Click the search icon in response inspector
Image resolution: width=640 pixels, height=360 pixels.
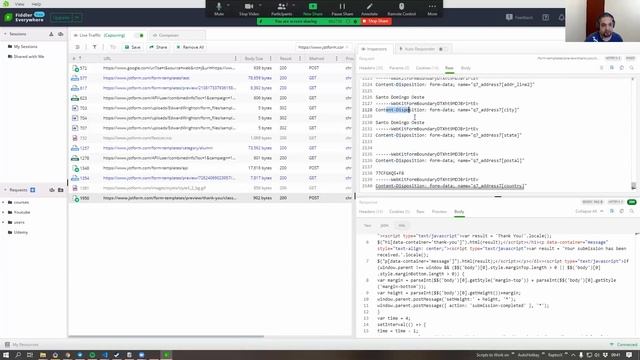(x=631, y=211)
